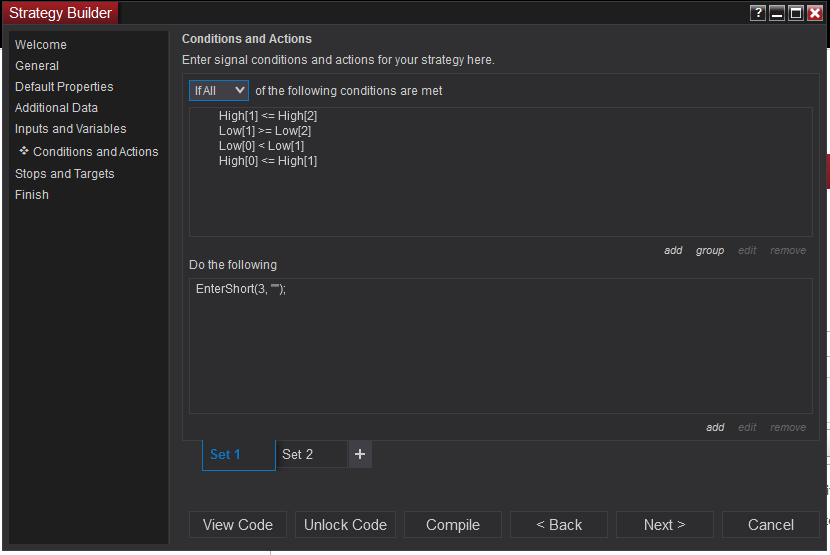Open the If All conditions dropdown

(219, 91)
